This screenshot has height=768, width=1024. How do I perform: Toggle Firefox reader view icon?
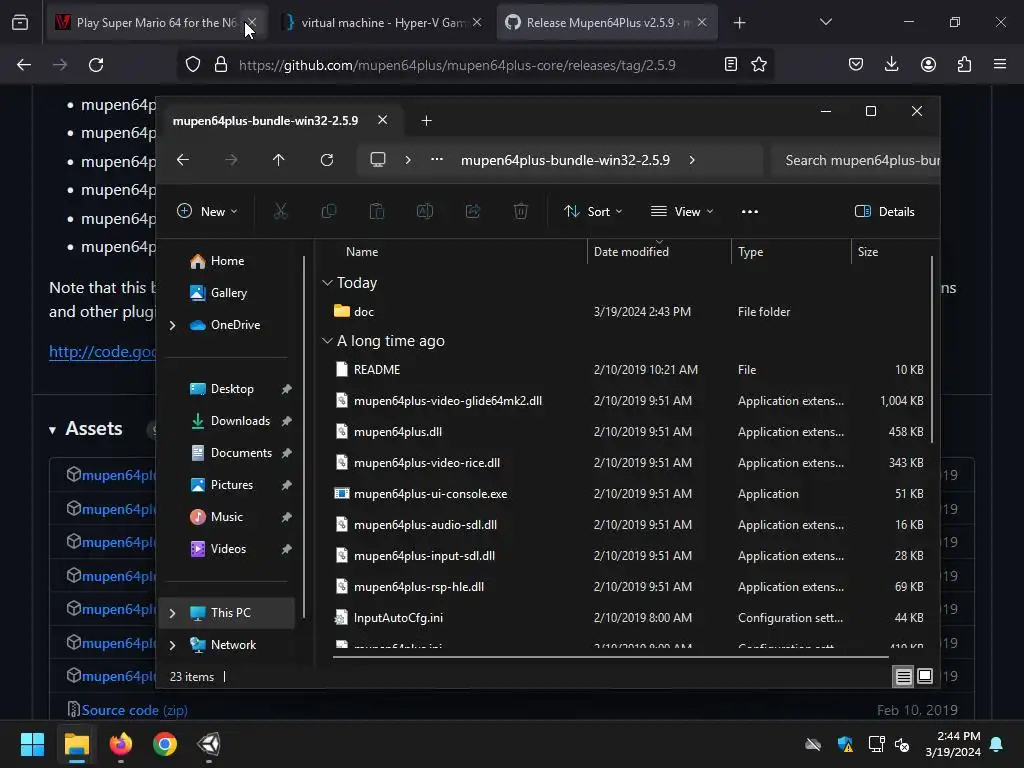point(731,64)
